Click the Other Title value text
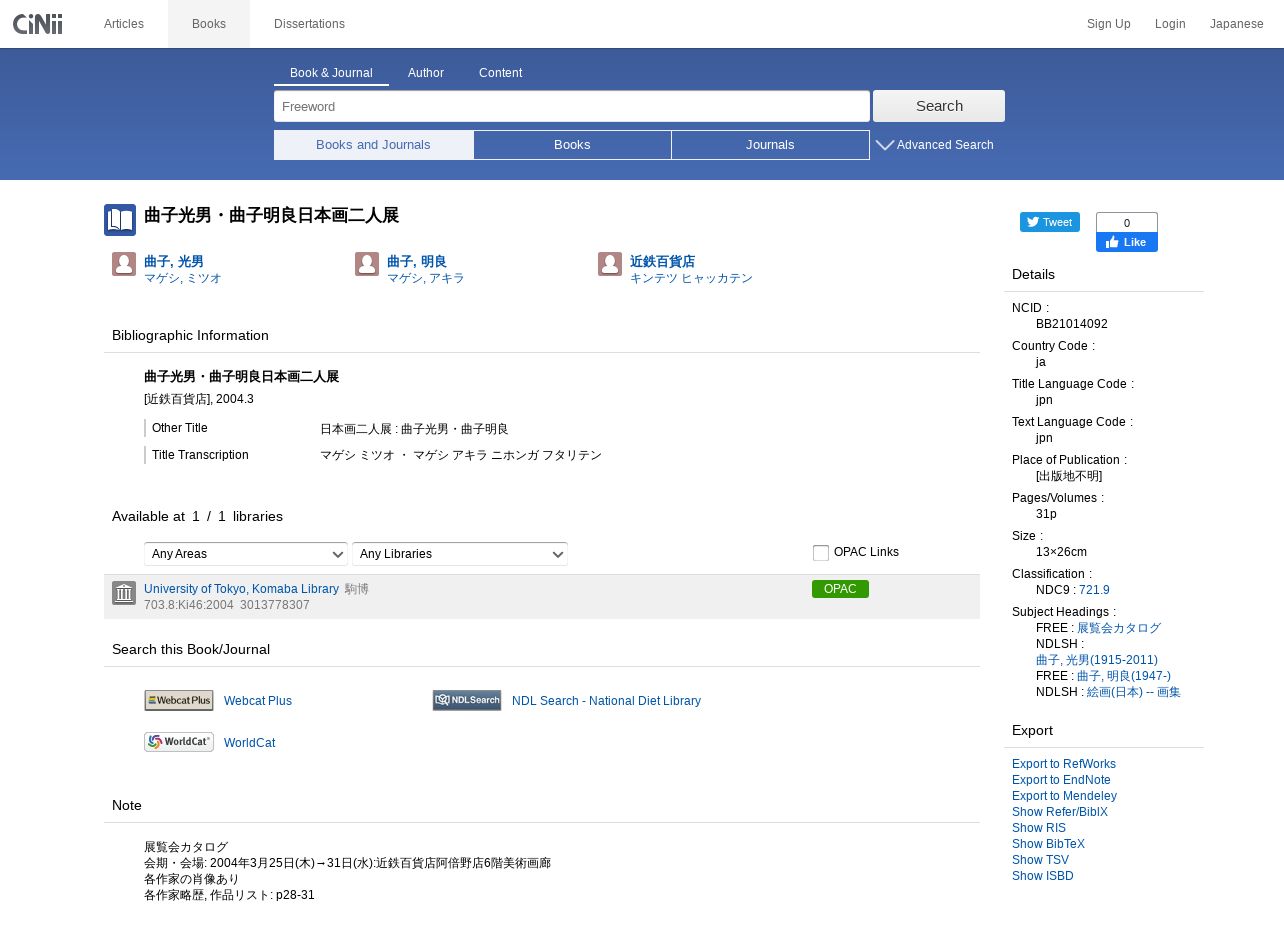Viewport: 1284px width, 943px height. [x=414, y=429]
